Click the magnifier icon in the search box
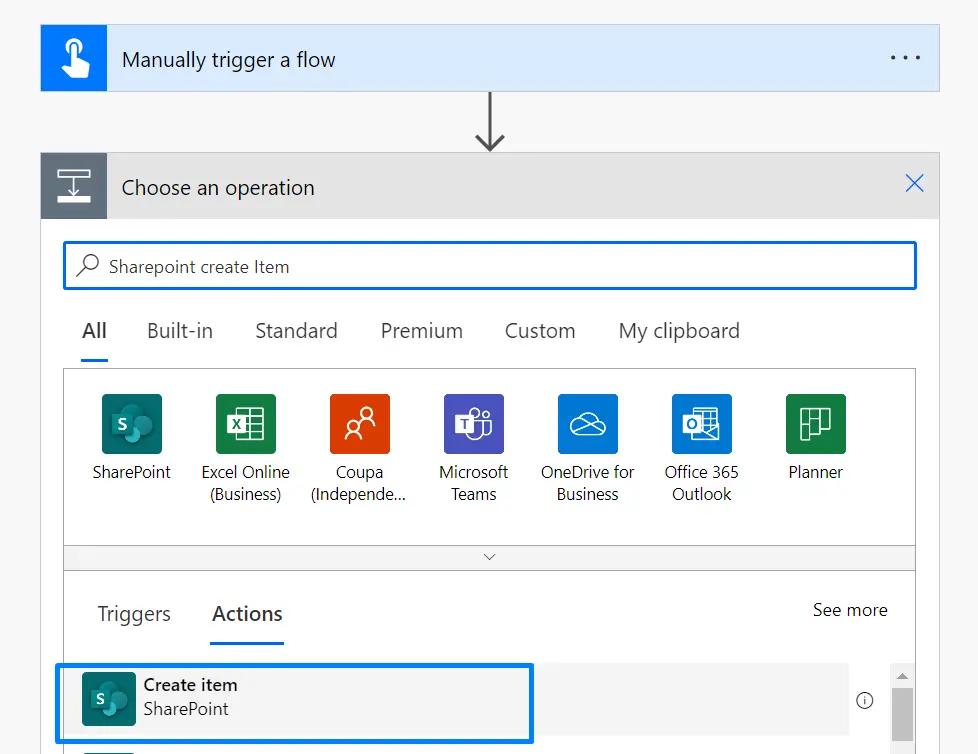978x754 pixels. (x=88, y=265)
